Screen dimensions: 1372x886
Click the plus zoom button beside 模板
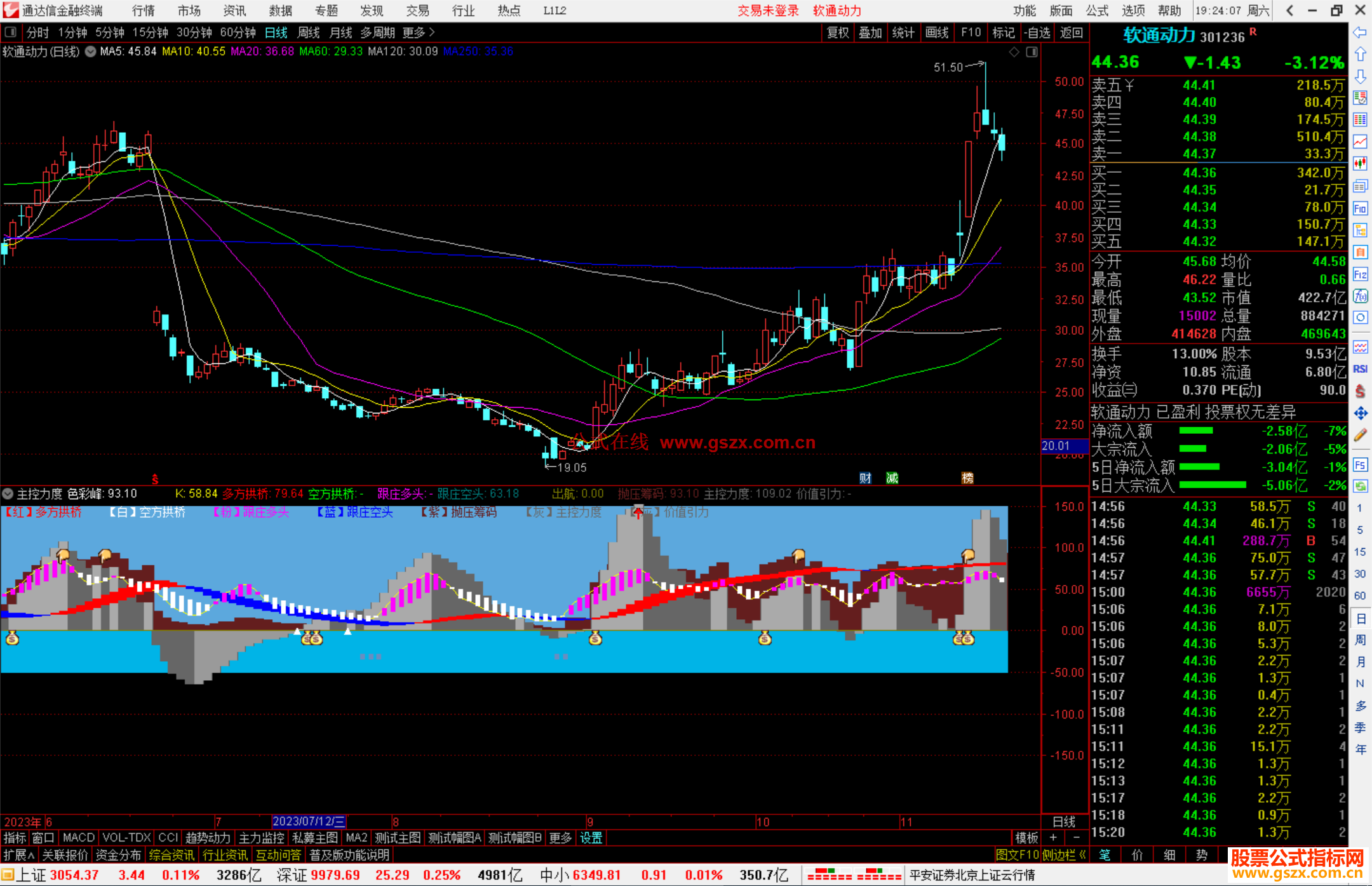tap(1053, 838)
